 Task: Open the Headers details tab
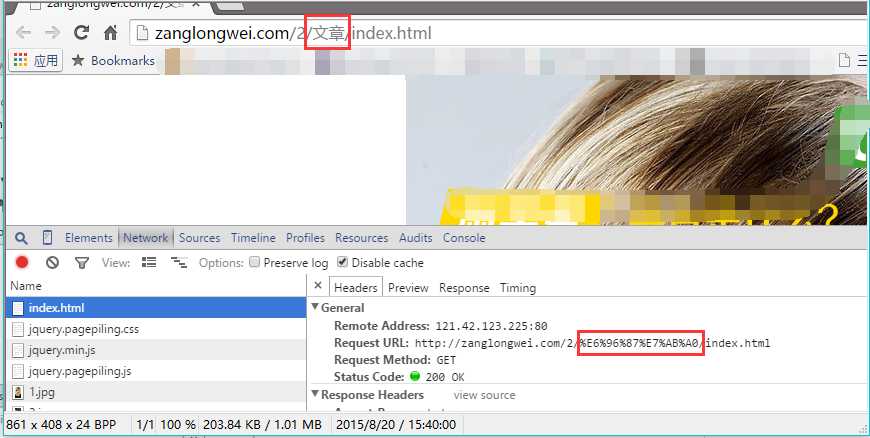coord(356,288)
